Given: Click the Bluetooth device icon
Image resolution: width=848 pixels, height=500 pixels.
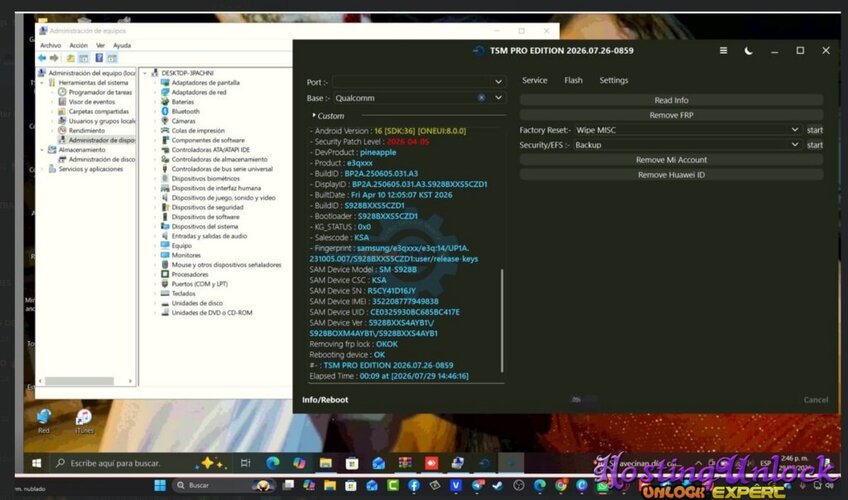Looking at the screenshot, I should [x=165, y=111].
